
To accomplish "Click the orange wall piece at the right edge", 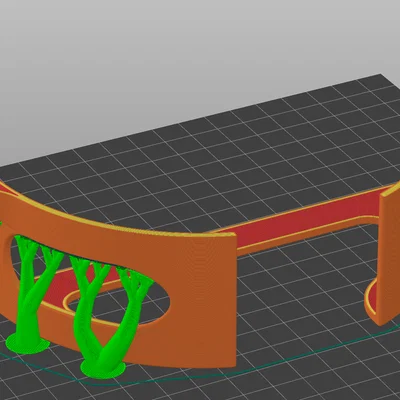I will pos(388,253).
